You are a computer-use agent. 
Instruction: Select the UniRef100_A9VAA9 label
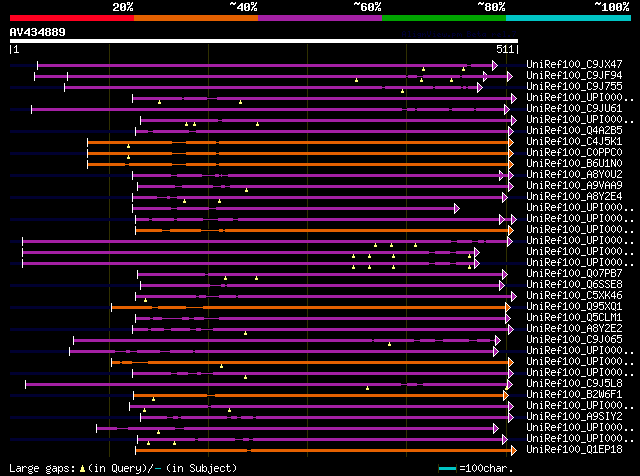point(574,185)
